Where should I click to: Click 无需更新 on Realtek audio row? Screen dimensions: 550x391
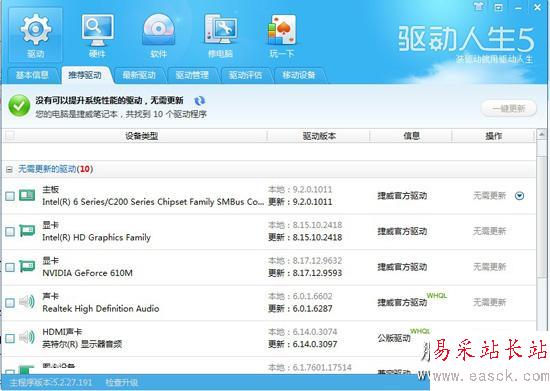489,302
